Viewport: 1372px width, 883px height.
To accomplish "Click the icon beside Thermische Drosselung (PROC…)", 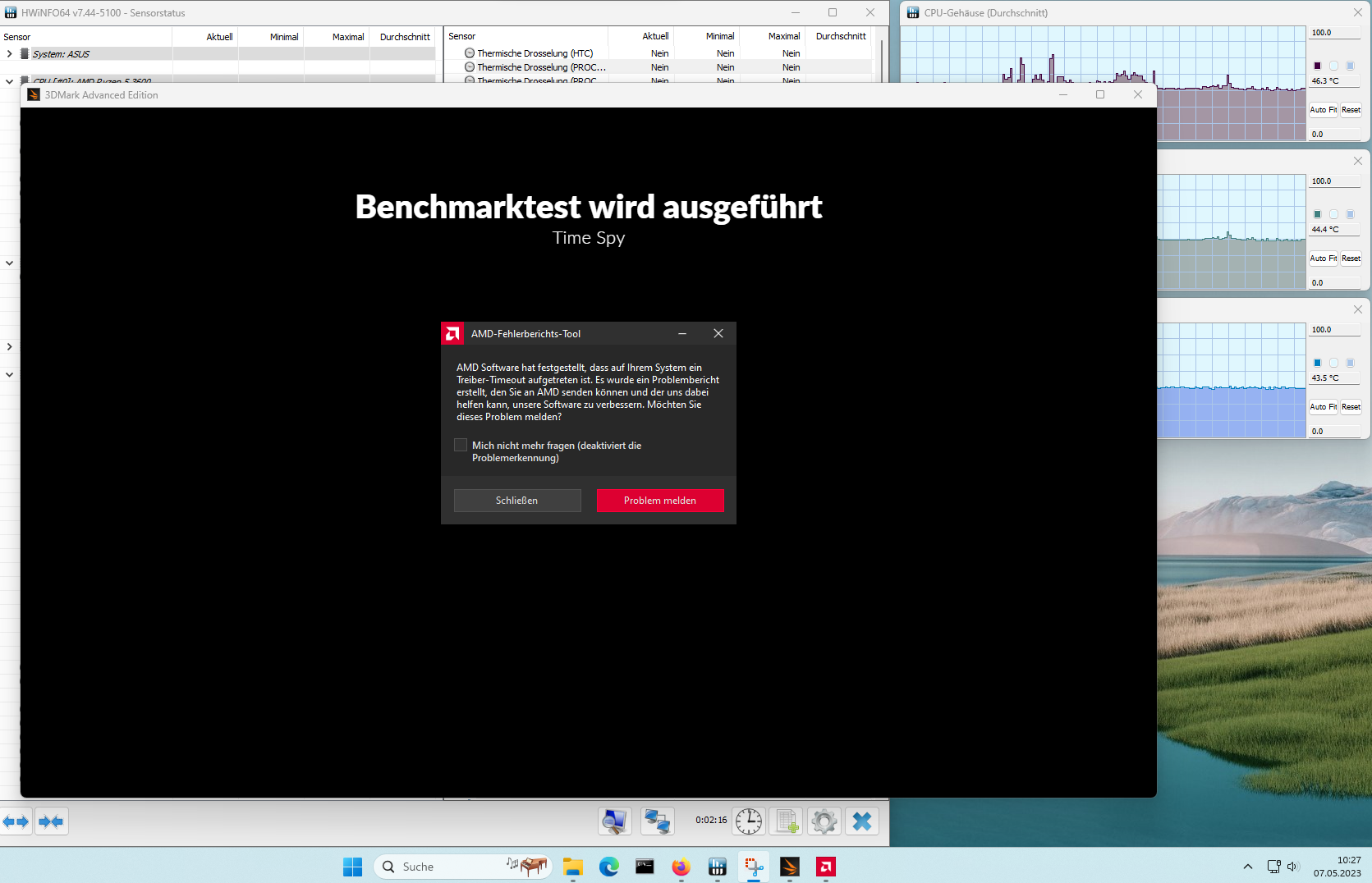I will point(470,67).
